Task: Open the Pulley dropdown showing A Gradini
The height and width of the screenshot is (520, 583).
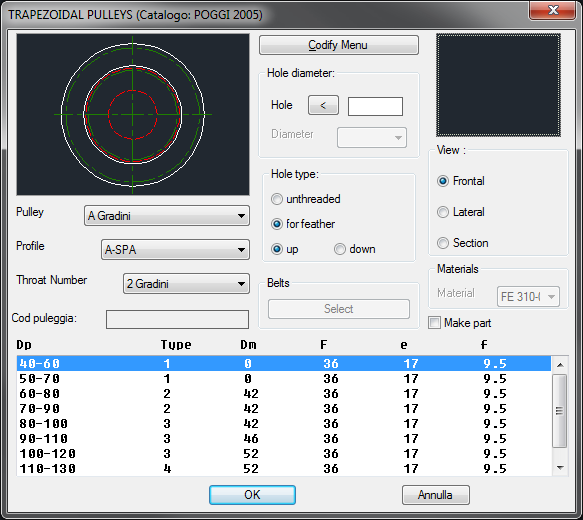Action: click(x=167, y=216)
